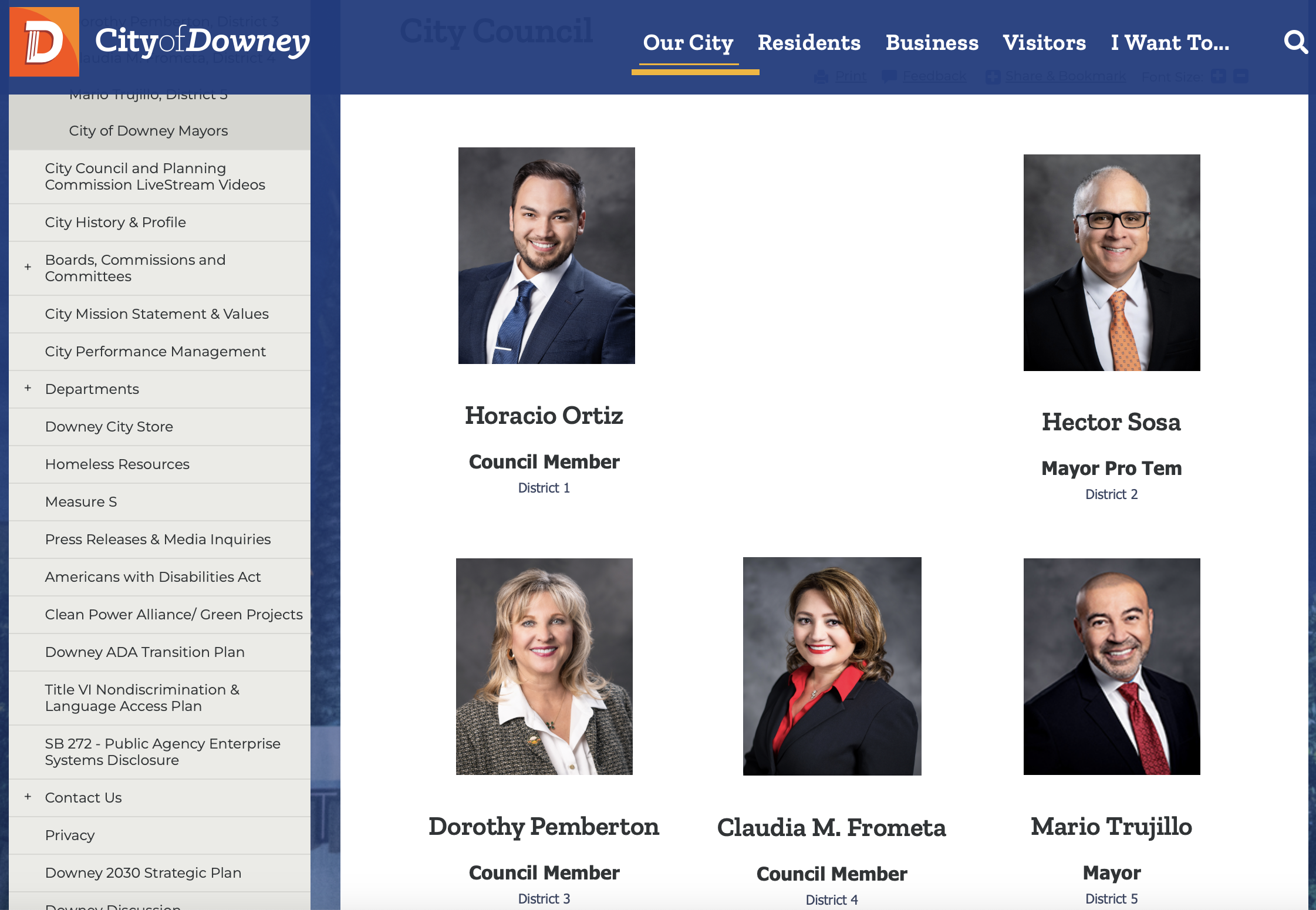Go to City of Downey Mayors page

[148, 131]
